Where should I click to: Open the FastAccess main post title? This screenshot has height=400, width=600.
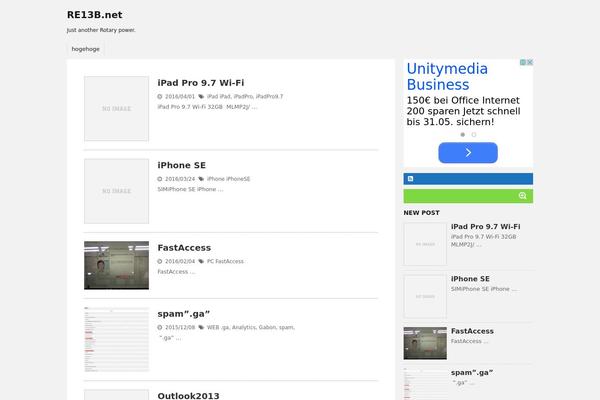click(x=184, y=248)
